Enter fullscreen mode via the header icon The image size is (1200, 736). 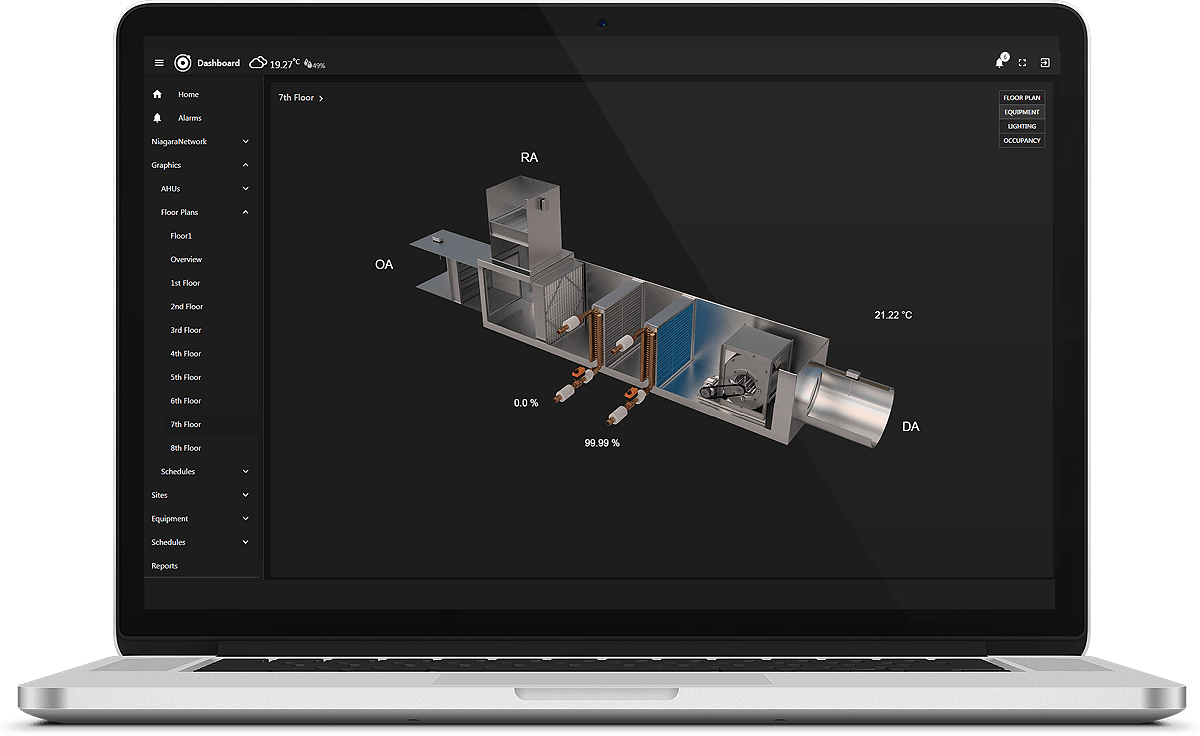point(1022,63)
